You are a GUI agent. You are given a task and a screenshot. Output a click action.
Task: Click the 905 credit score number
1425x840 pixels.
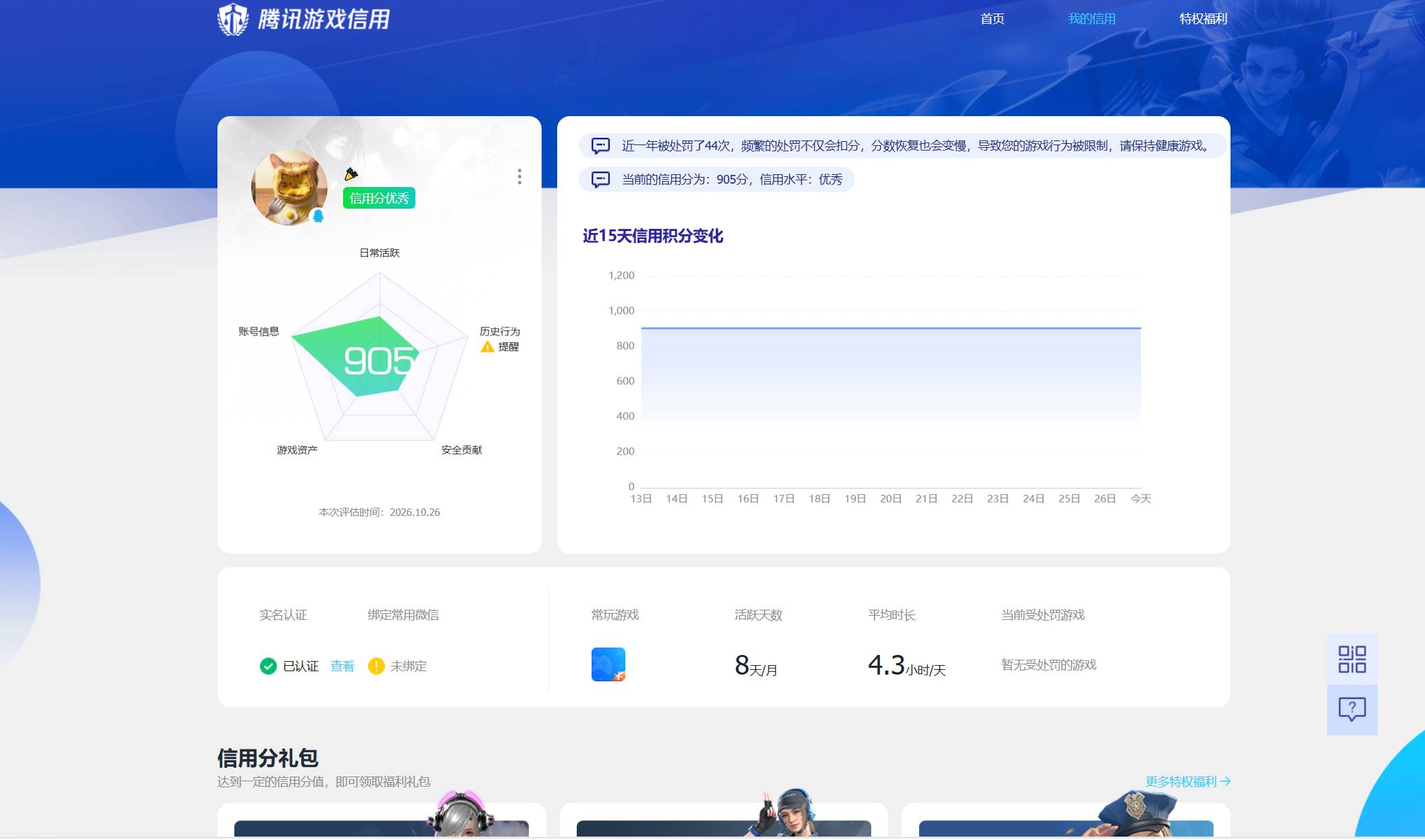pos(379,361)
